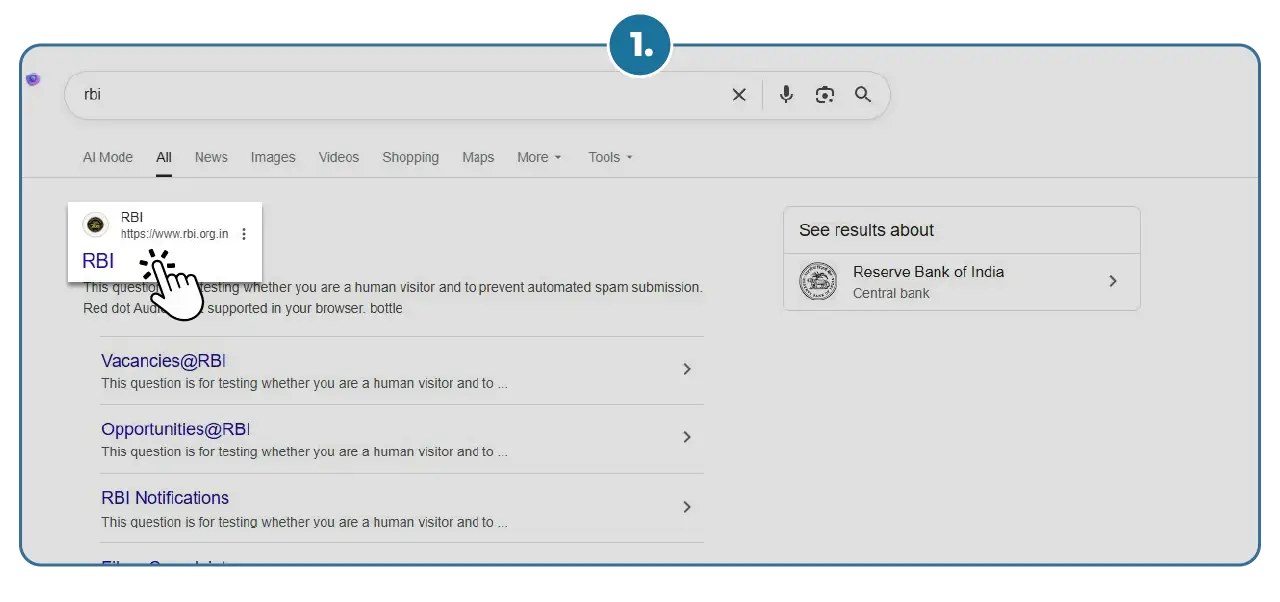Open the Maps tab

tap(478, 157)
